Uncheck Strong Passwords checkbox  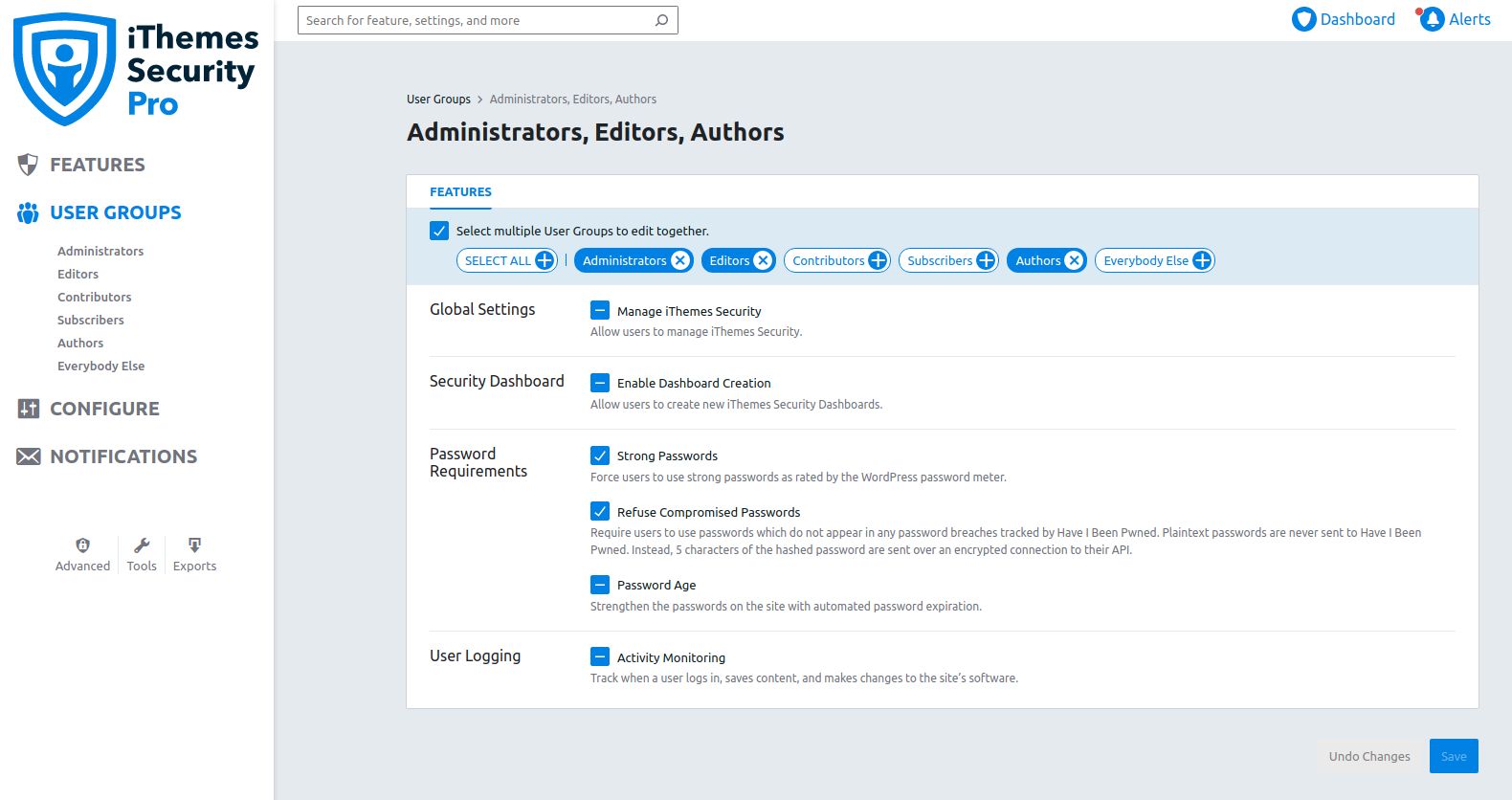(600, 456)
